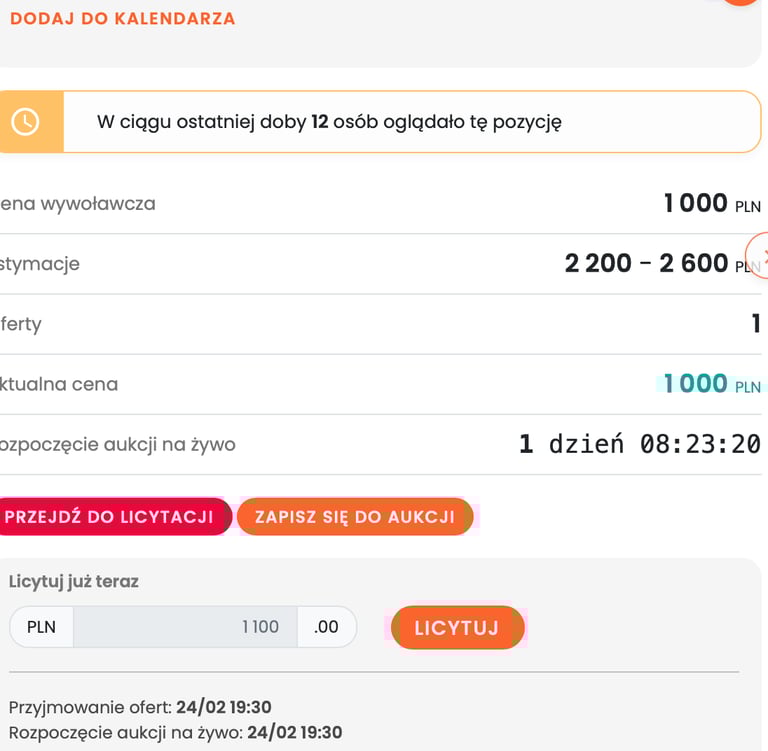Click the orange 'Licytuj' bid button
This screenshot has width=768, height=751.
457,628
